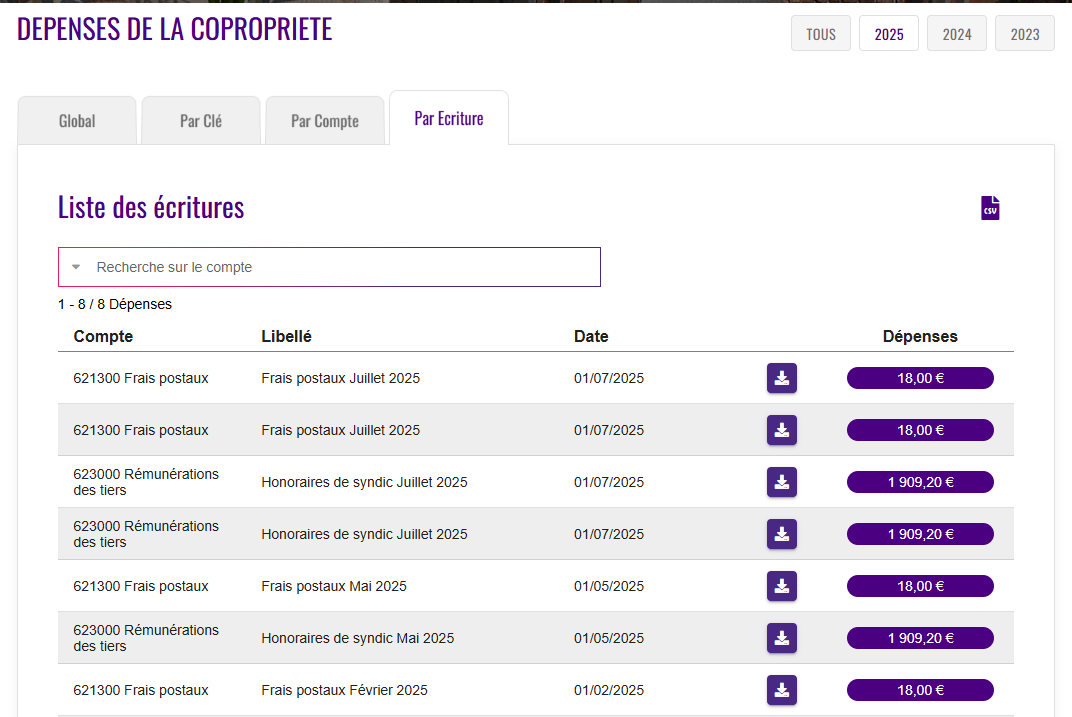Filter expenses by year 2025
This screenshot has width=1072, height=717.
click(x=888, y=34)
